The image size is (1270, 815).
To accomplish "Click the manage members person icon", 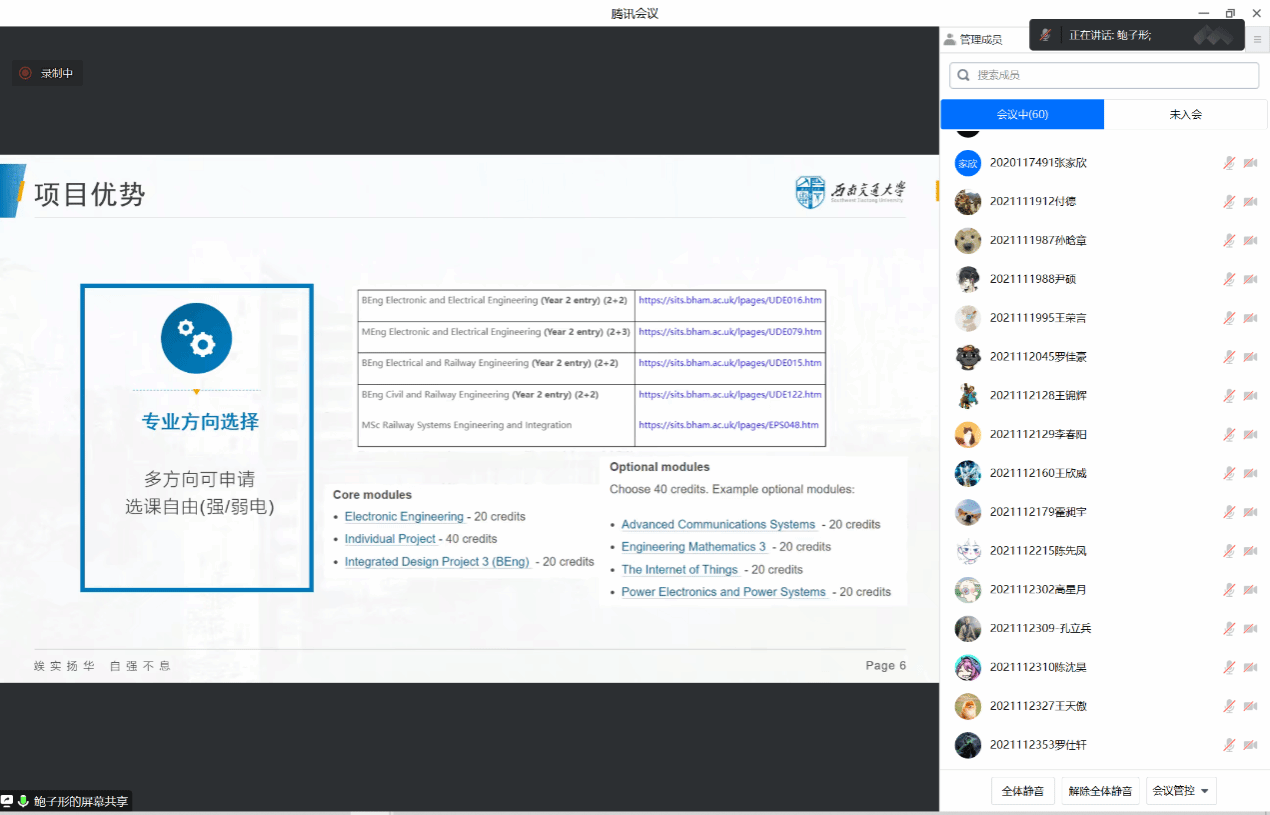I will coord(949,39).
